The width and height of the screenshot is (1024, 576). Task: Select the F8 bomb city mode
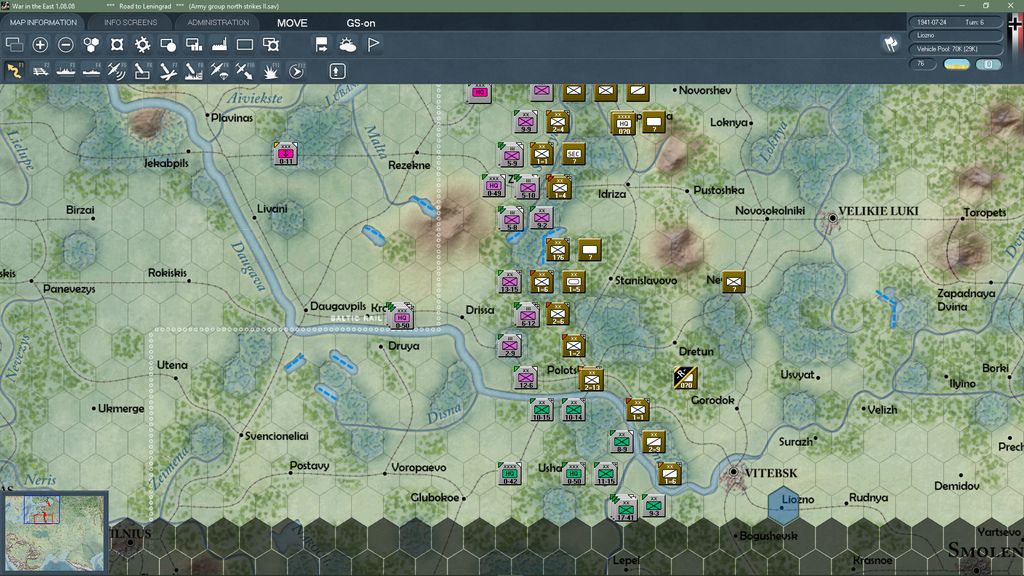[193, 71]
